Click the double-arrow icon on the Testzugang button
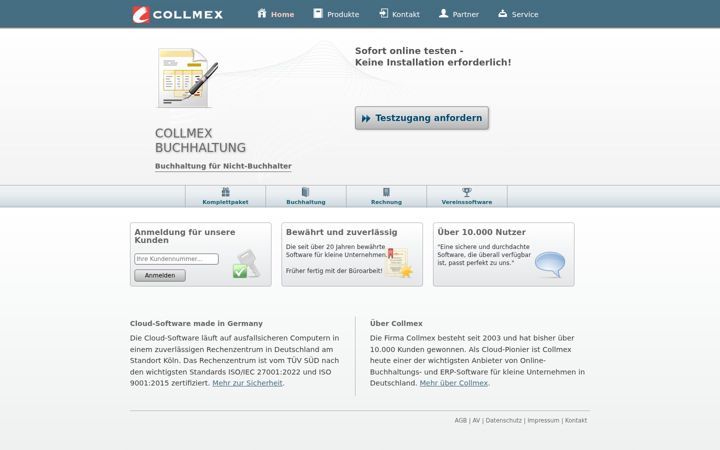The width and height of the screenshot is (720, 450). 366,118
